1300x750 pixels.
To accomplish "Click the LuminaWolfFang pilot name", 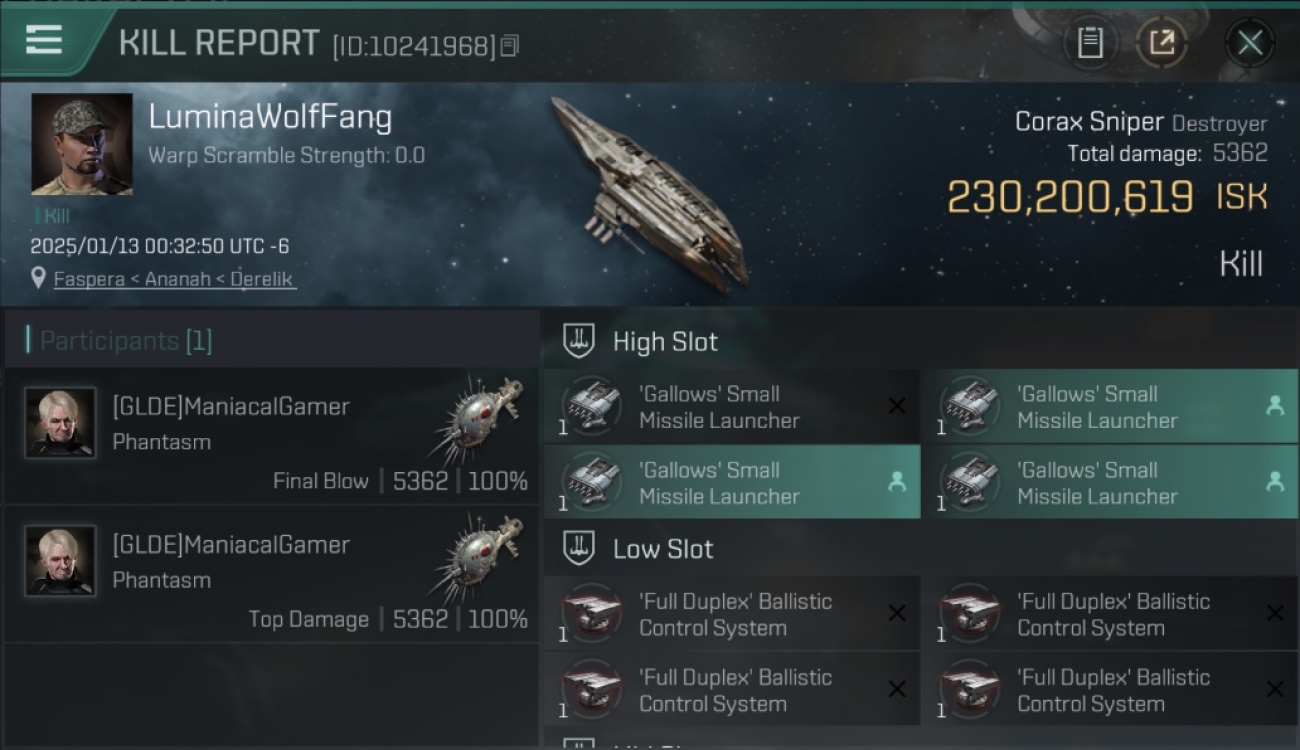I will tap(270, 117).
